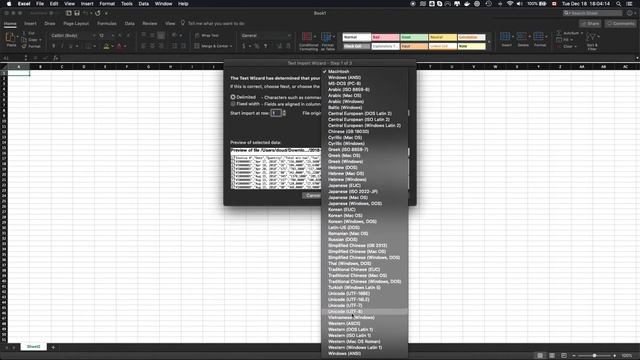Click the Spotlight search icon in menu bar
Screen dimensions: 640x360
pyautogui.click(x=619, y=4)
